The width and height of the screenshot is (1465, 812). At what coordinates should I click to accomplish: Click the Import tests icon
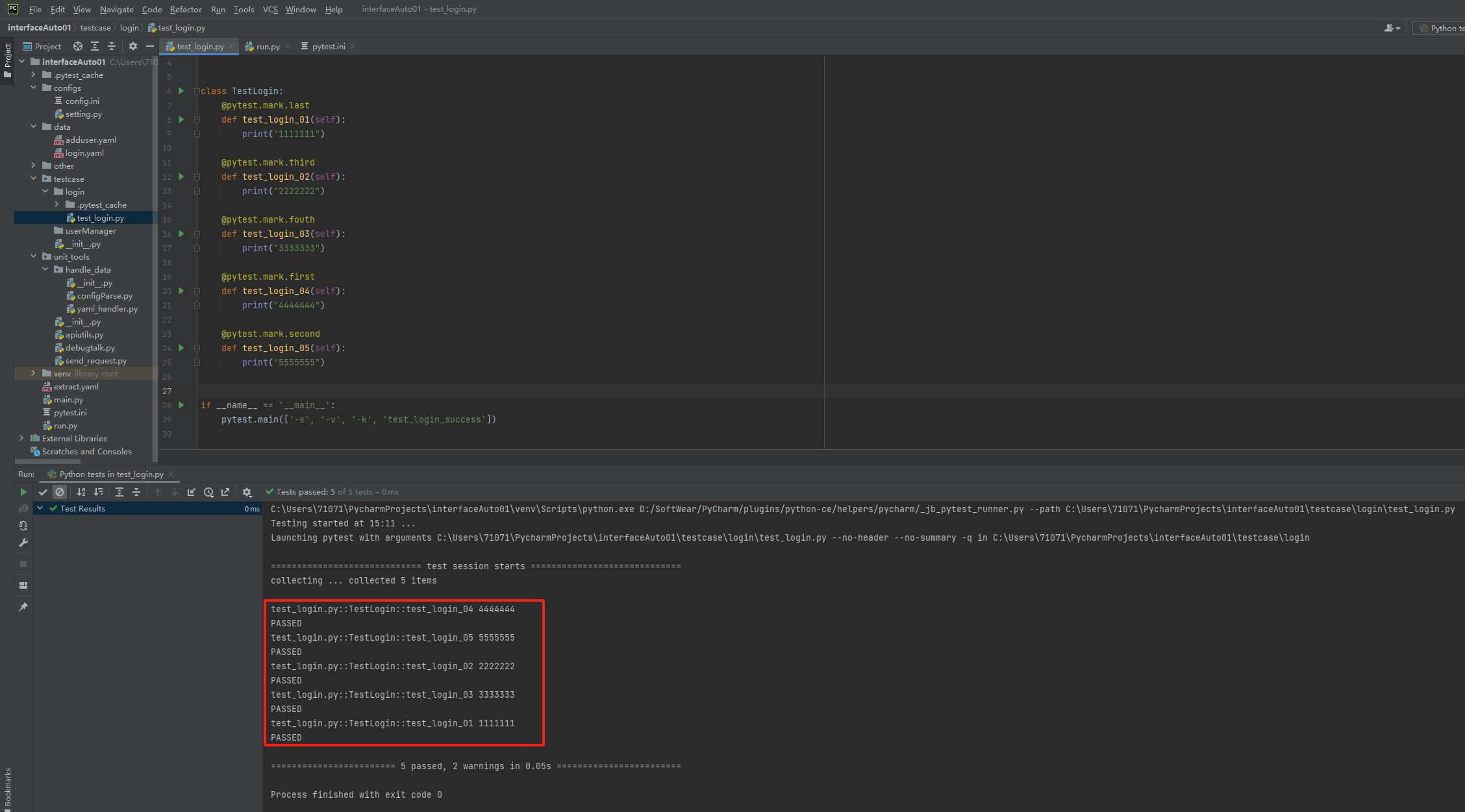192,493
